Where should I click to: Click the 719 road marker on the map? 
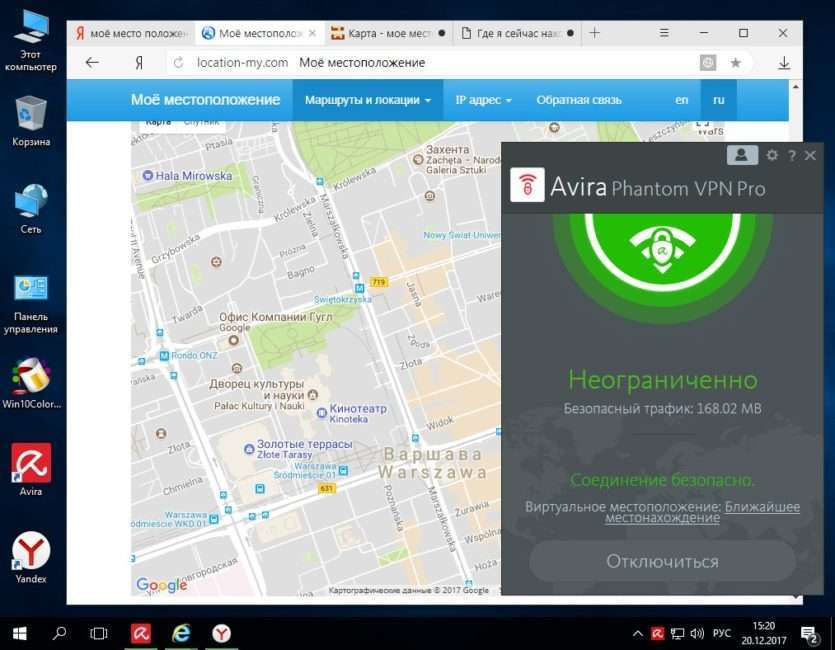click(x=379, y=282)
